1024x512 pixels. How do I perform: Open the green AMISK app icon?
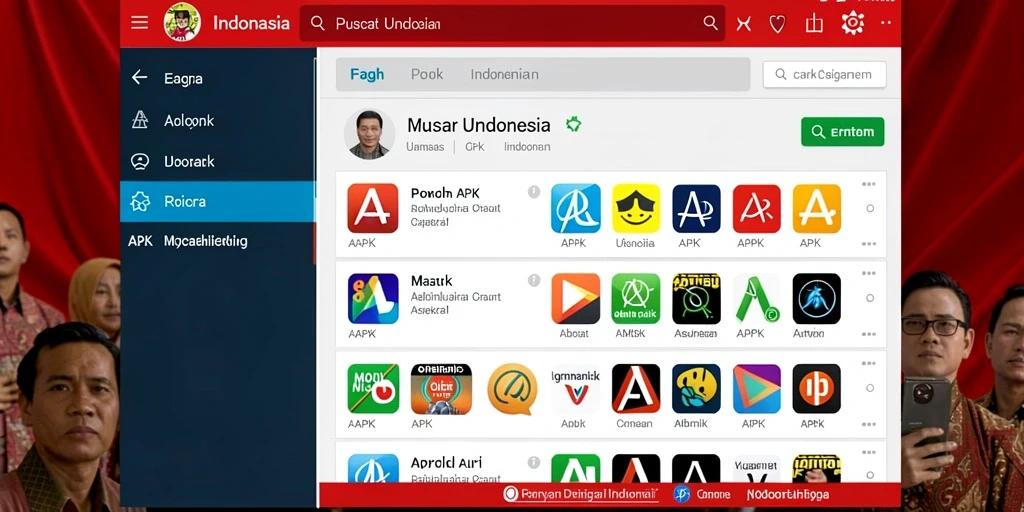pyautogui.click(x=636, y=298)
